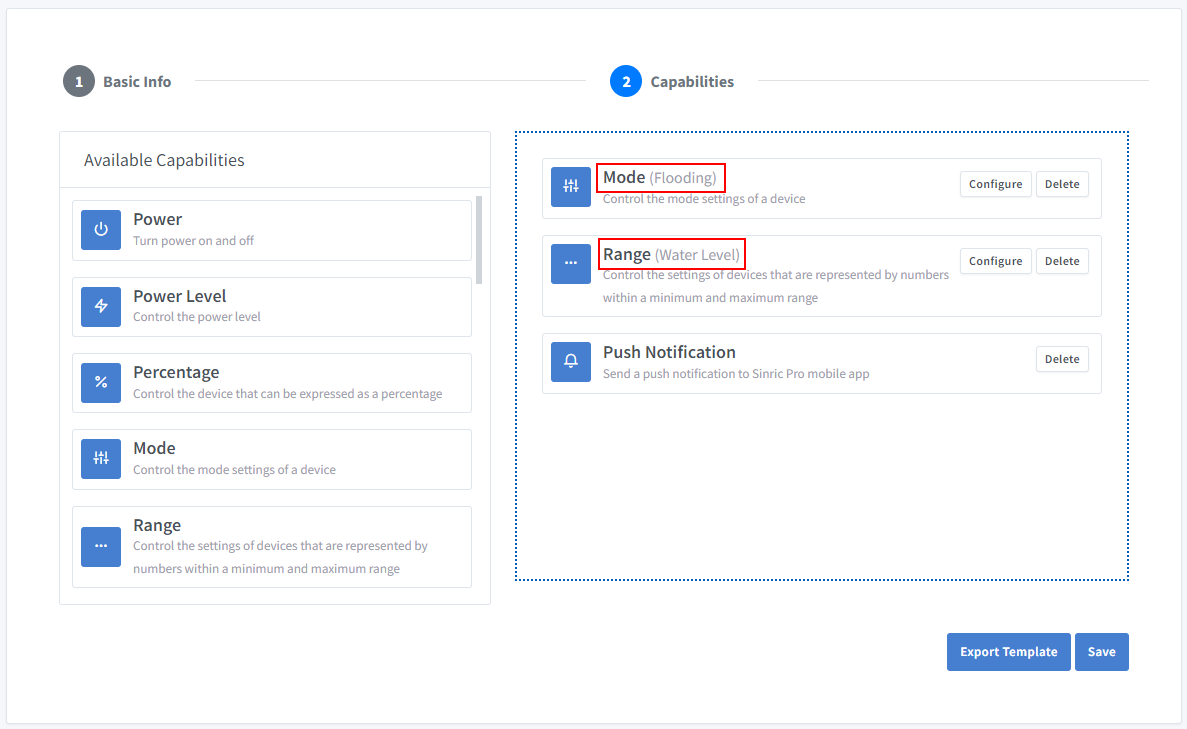Image resolution: width=1187 pixels, height=729 pixels.
Task: Select the Percentage capability icon
Action: (100, 382)
